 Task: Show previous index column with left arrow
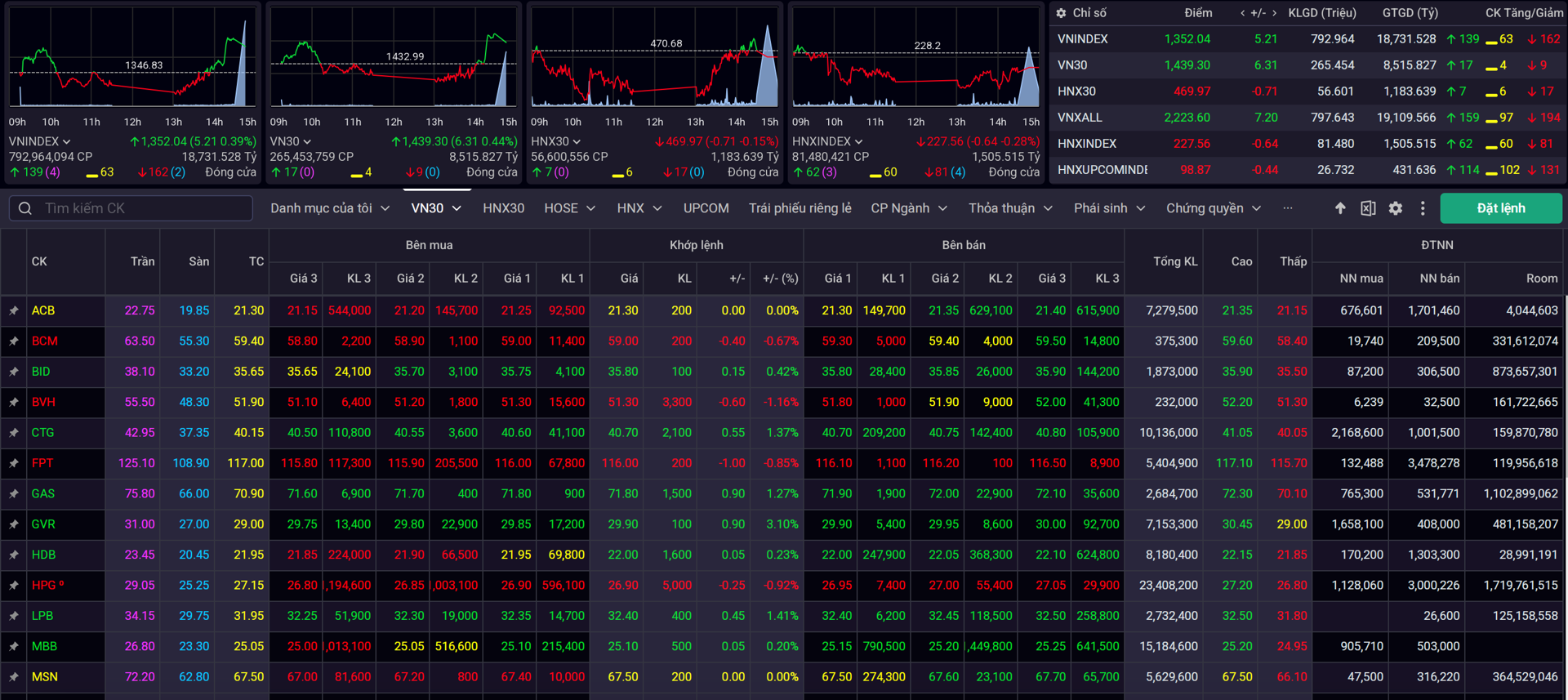tap(1243, 13)
